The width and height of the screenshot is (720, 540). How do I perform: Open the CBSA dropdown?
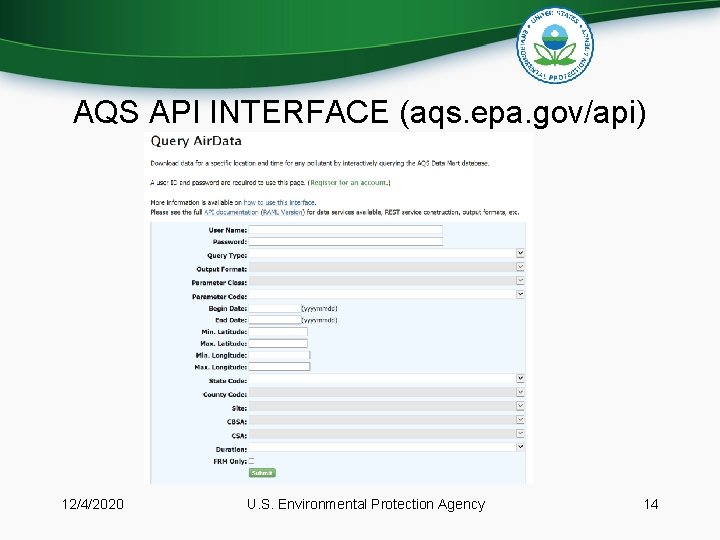(387, 420)
